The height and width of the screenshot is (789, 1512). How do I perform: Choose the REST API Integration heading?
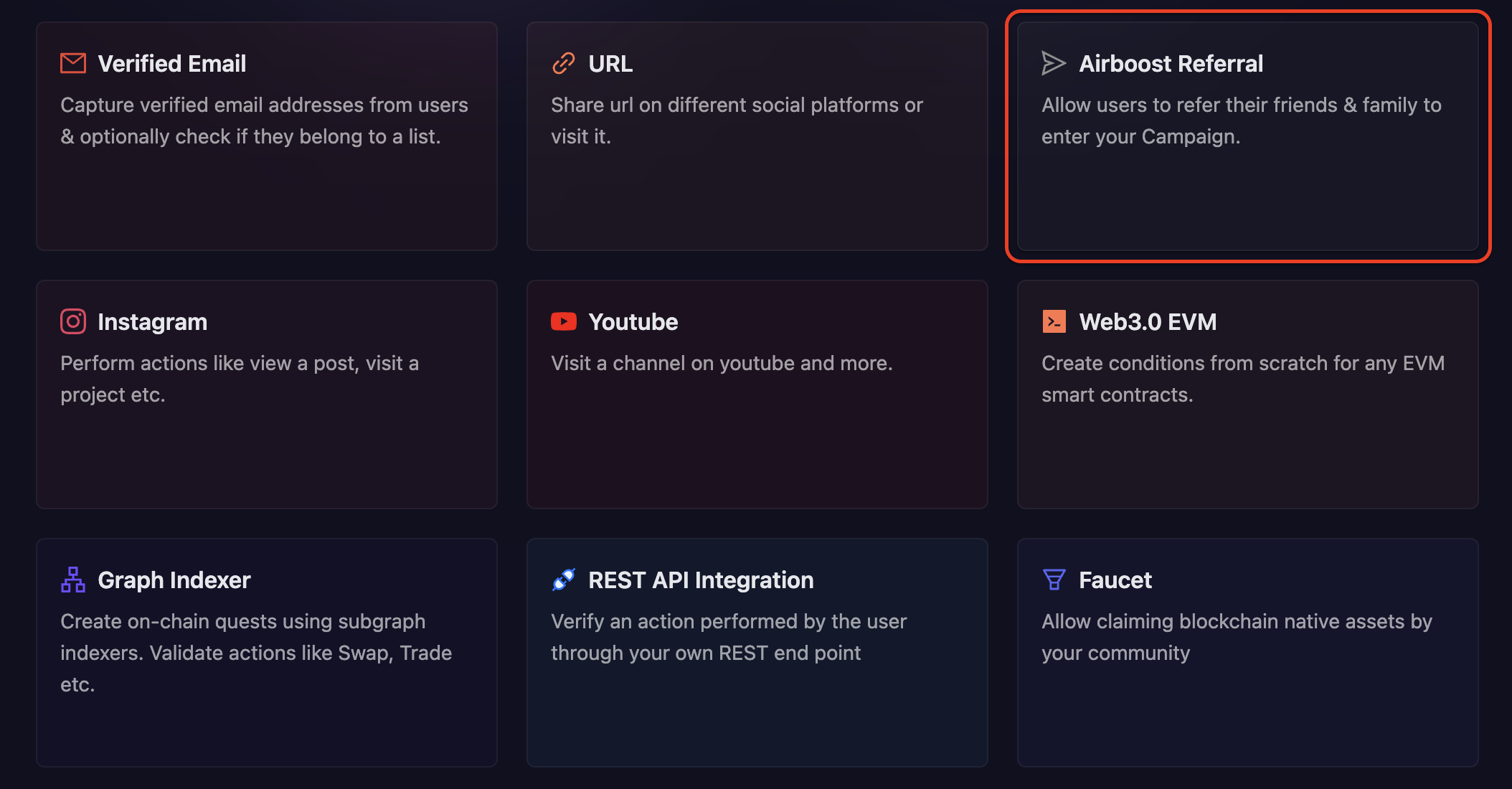[701, 580]
